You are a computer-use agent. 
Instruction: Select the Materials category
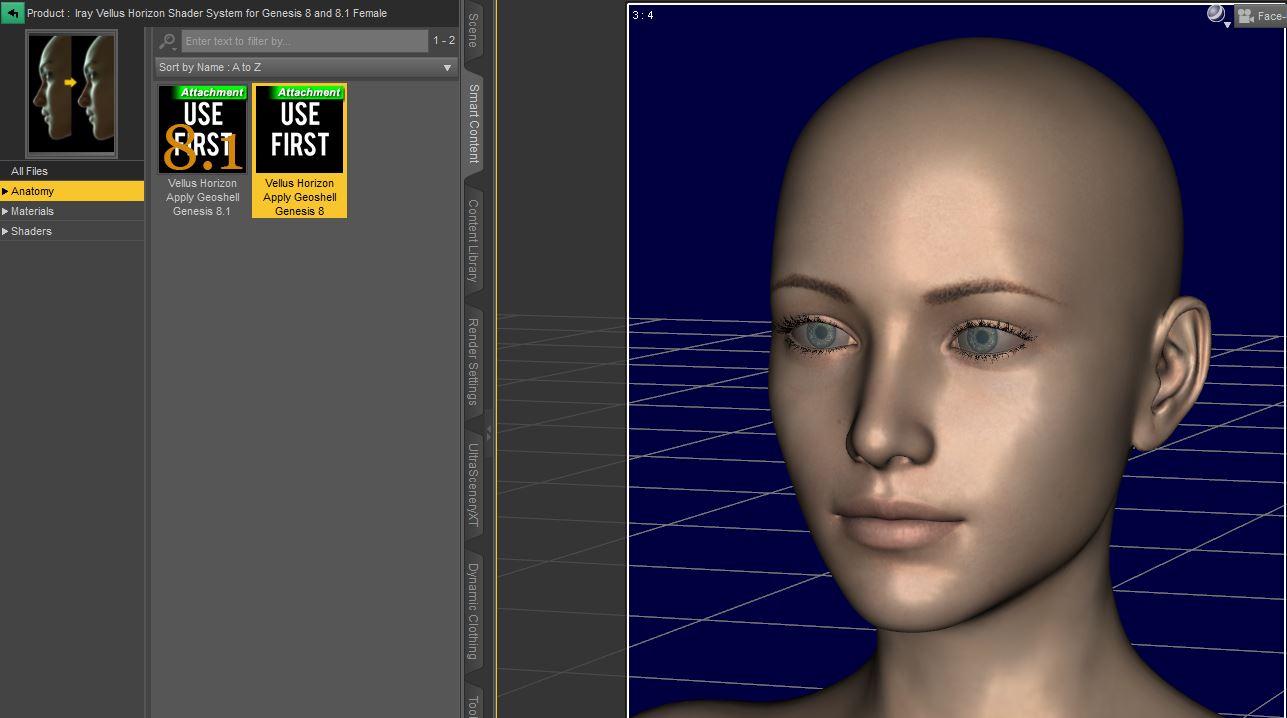coord(72,211)
